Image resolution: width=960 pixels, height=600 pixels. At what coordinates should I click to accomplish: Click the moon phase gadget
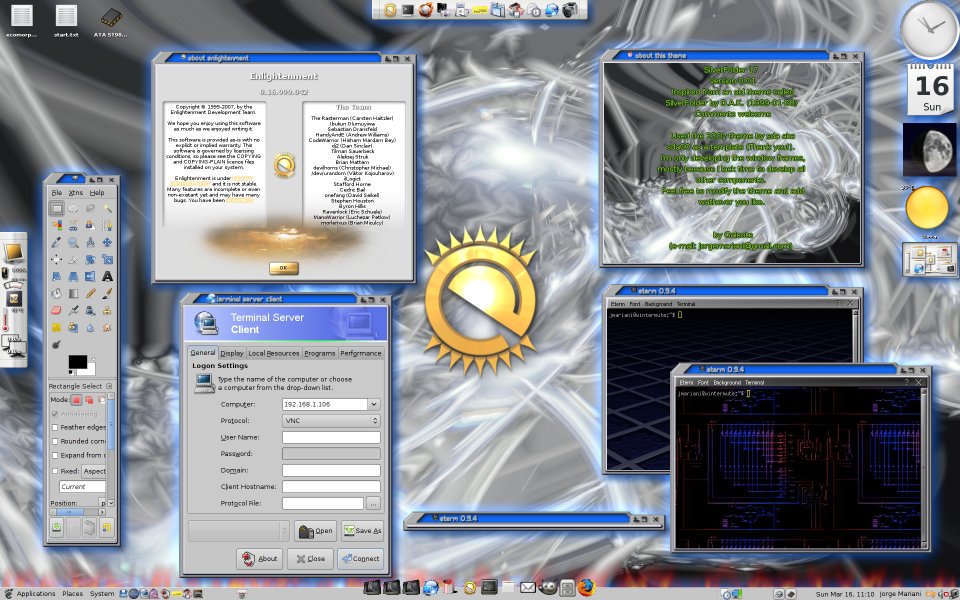pos(929,150)
